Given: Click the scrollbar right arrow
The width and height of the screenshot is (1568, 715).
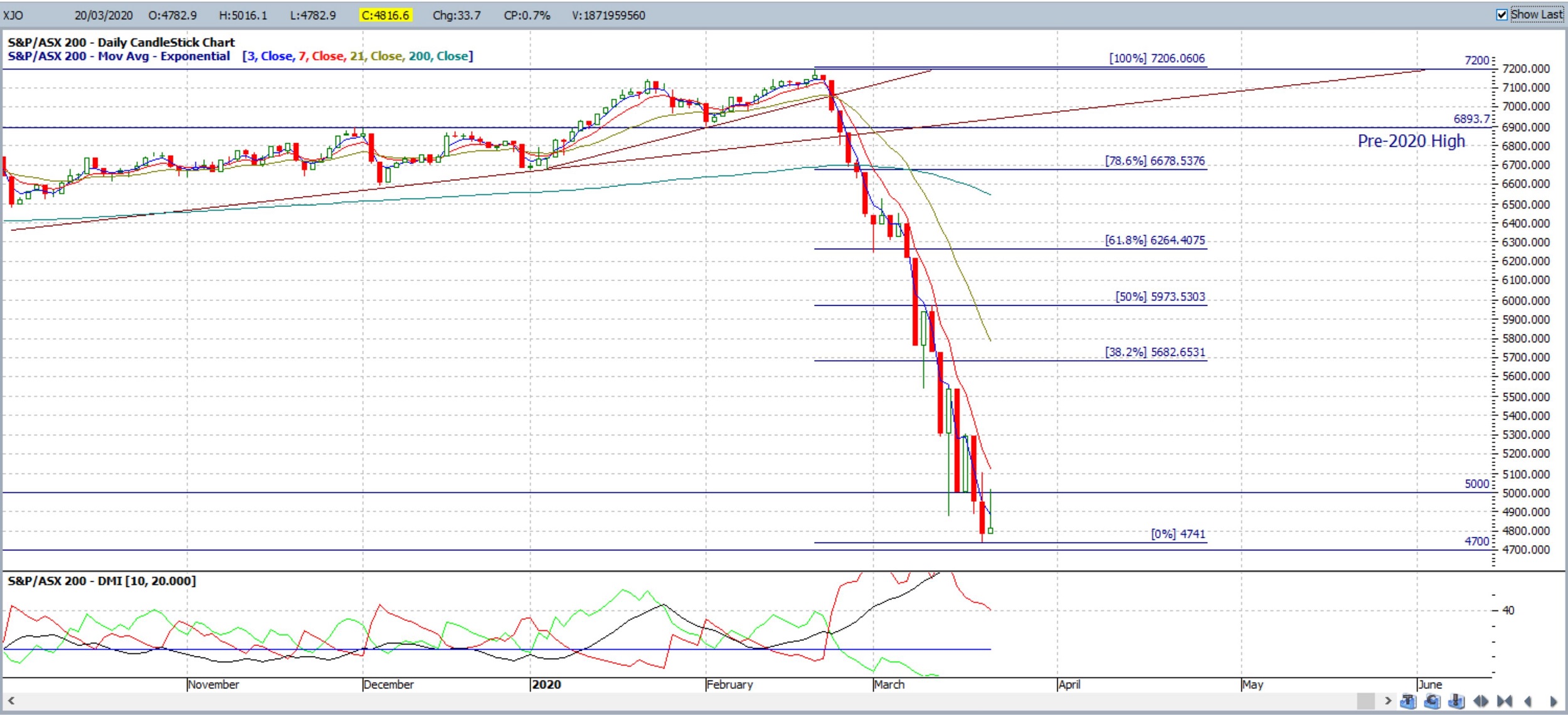Looking at the screenshot, I should coord(1388,701).
